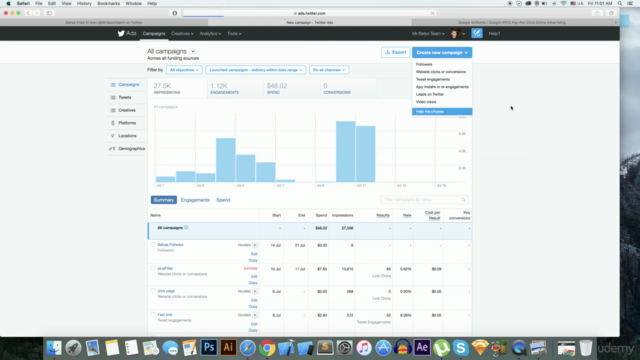Choose Video views objective
Screen dimensions: 640x360
pyautogui.click(x=426, y=102)
